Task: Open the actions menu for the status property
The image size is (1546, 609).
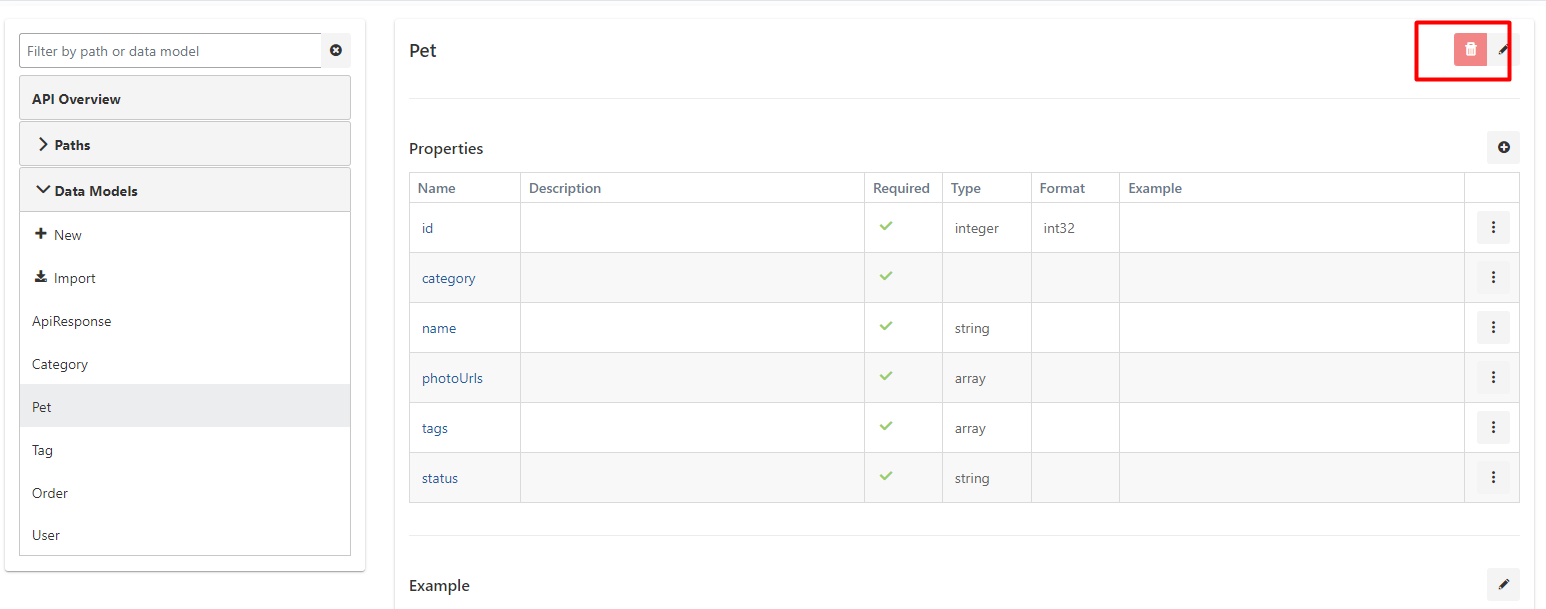Action: point(1492,477)
